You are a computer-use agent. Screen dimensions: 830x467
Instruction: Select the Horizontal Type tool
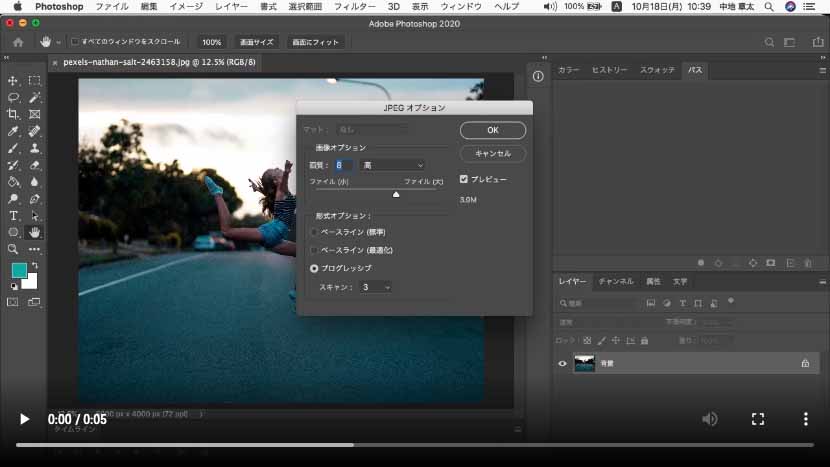pyautogui.click(x=13, y=215)
